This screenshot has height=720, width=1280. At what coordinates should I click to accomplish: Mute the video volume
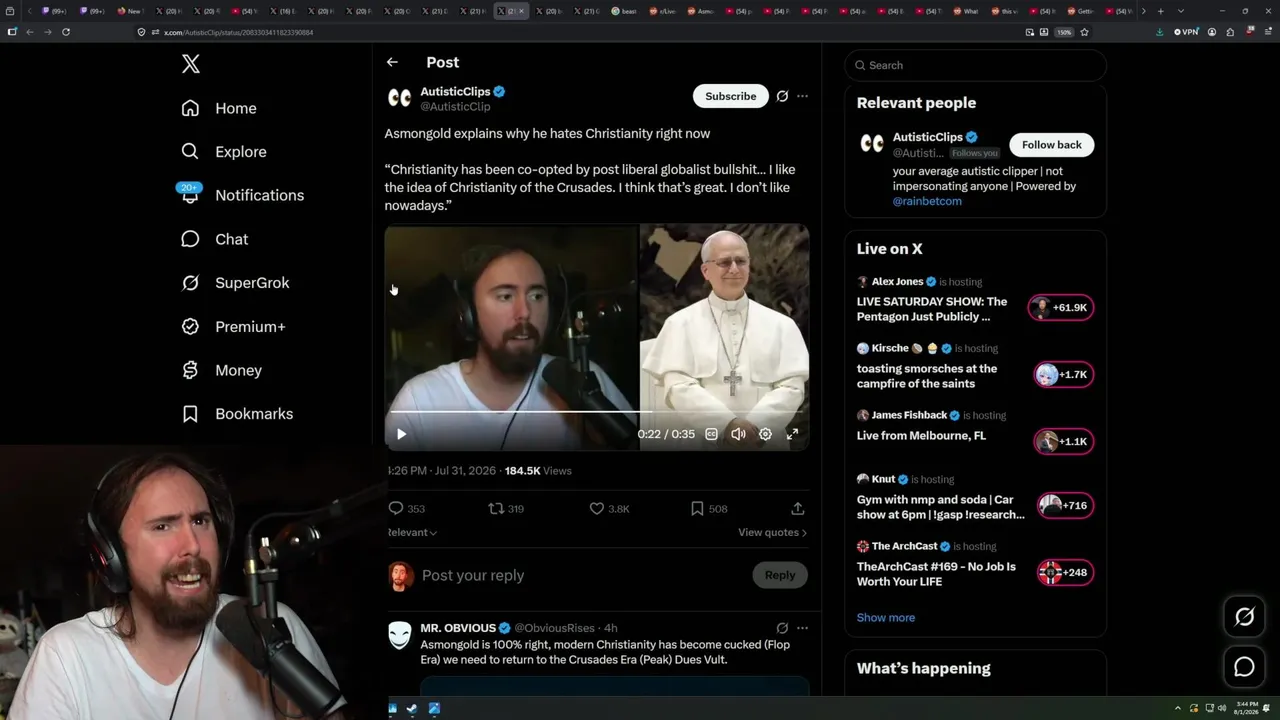[x=738, y=434]
